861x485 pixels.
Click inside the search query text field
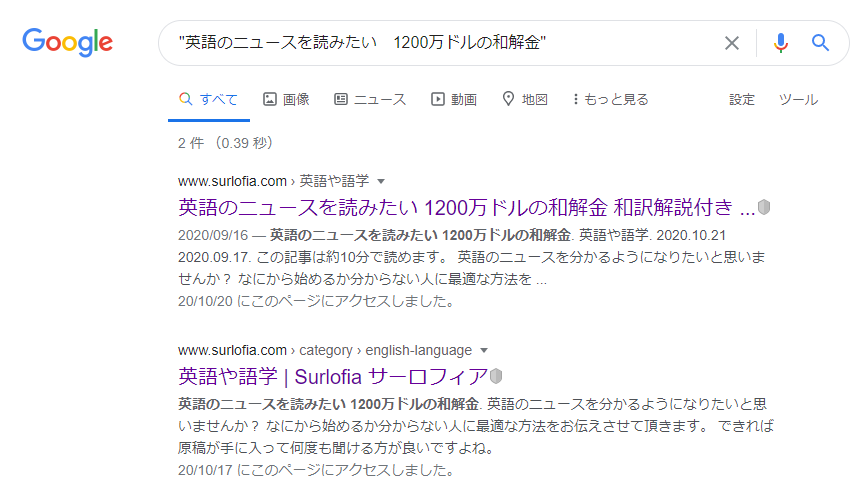[440, 43]
